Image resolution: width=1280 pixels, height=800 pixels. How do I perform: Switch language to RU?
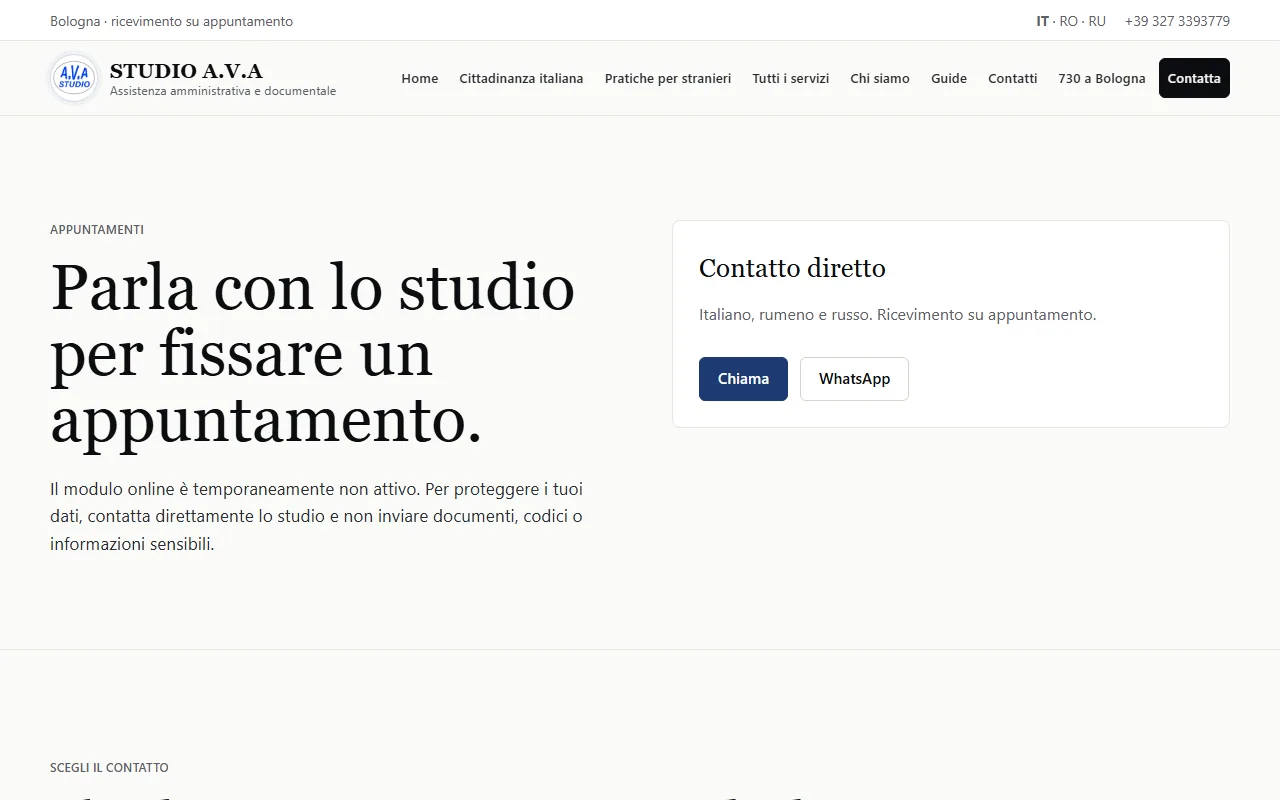[1097, 21]
